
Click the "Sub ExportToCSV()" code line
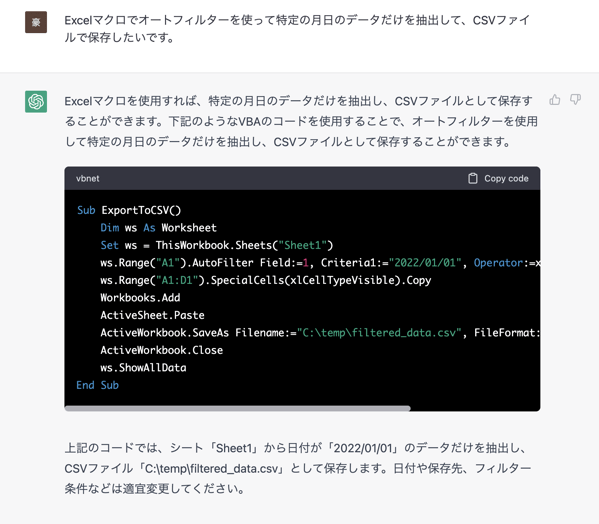[129, 210]
